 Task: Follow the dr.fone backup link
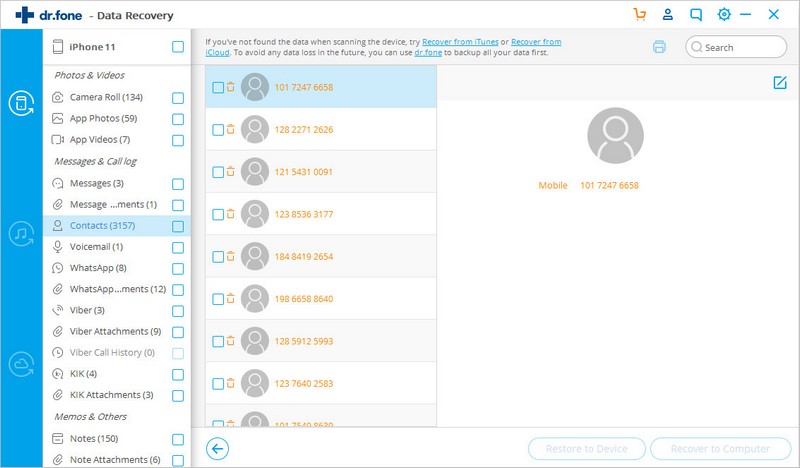pos(428,53)
